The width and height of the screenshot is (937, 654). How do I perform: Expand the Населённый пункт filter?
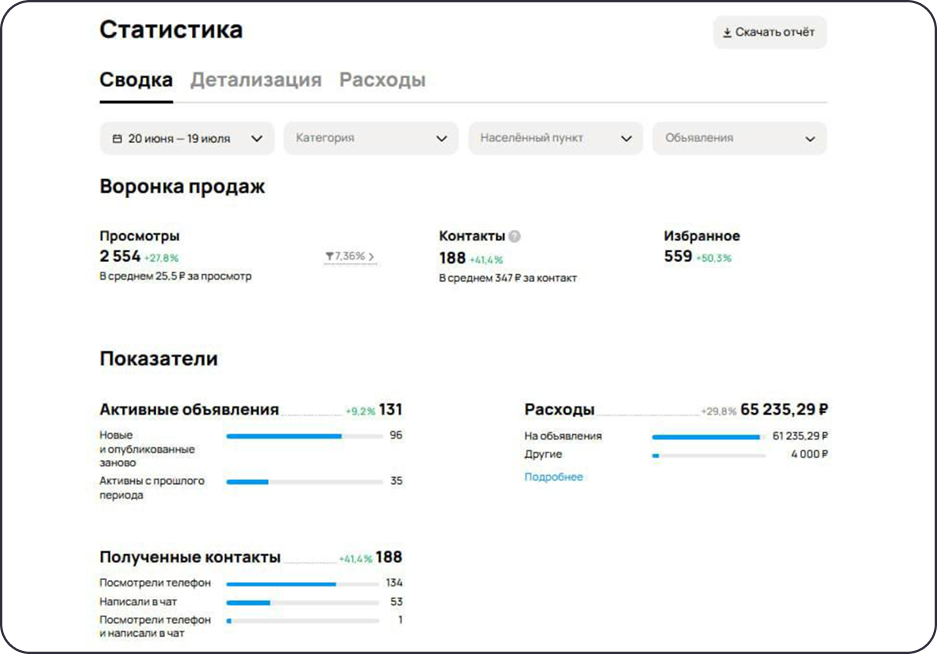pos(554,138)
